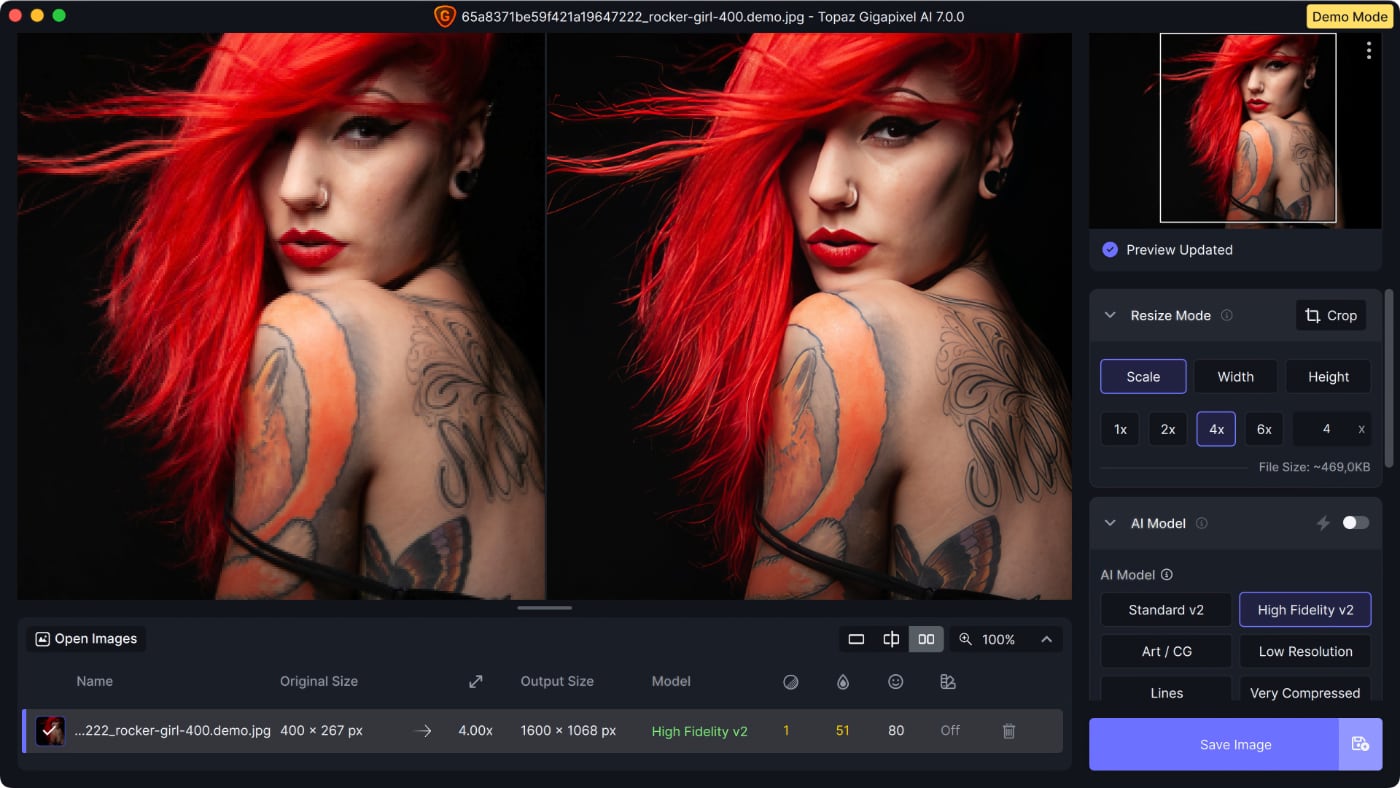Click the Preview Updated status indicator
This screenshot has width=1400, height=788.
tap(1167, 250)
